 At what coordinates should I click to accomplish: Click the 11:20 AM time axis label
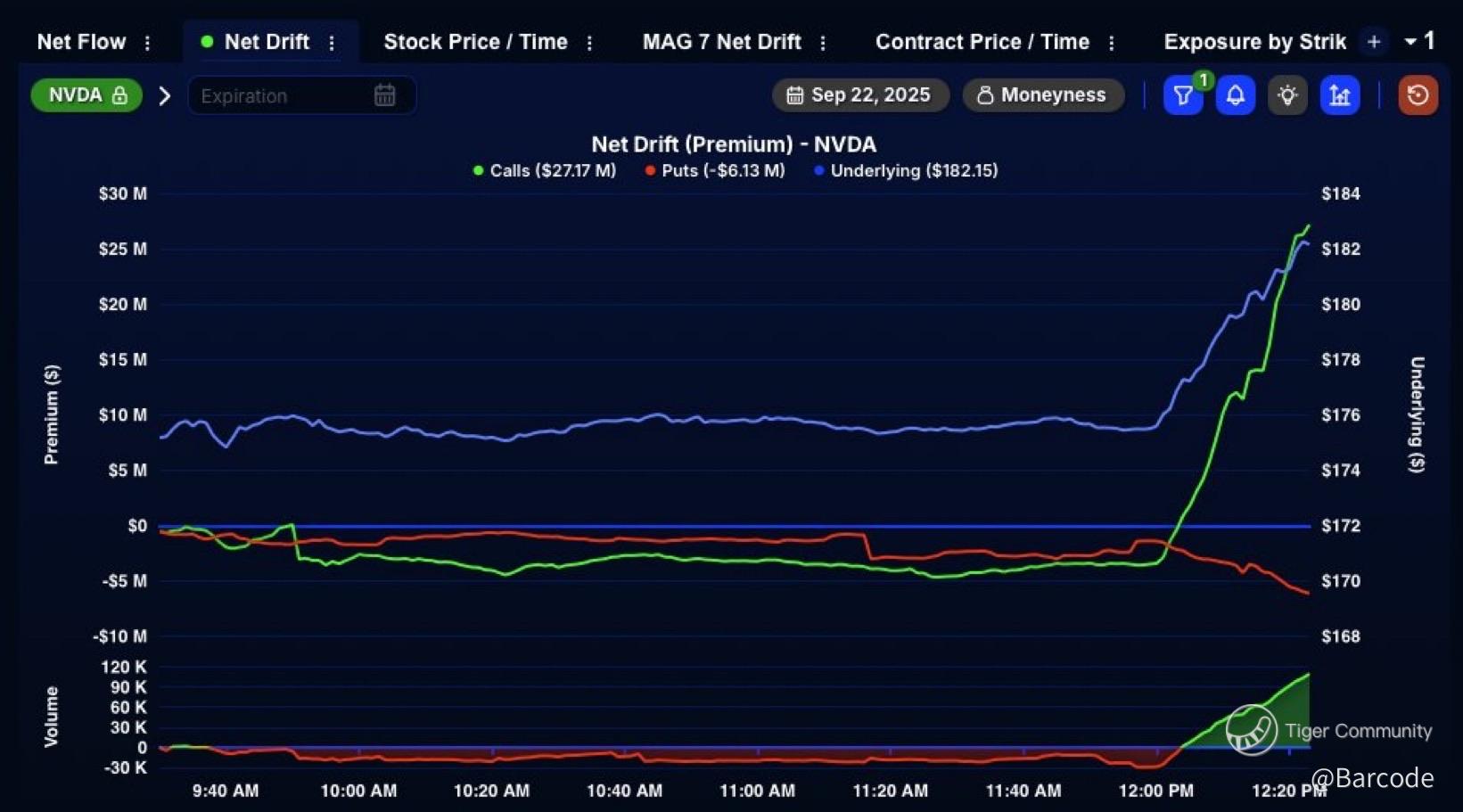[x=890, y=791]
